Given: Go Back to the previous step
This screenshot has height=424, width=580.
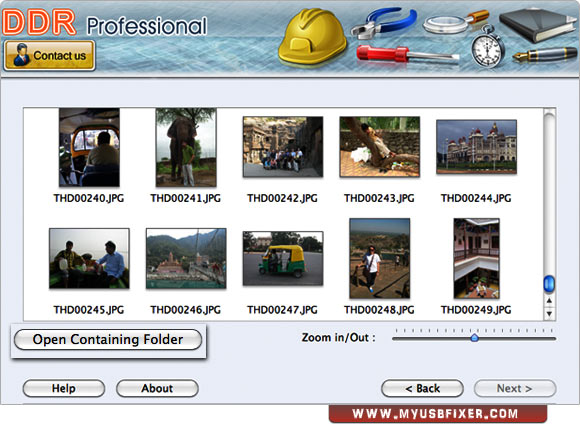Looking at the screenshot, I should 422,388.
